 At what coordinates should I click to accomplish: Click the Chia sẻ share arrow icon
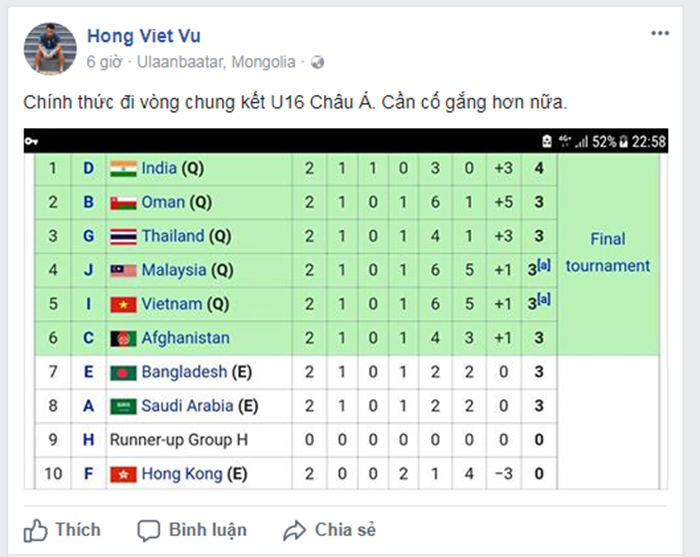click(294, 530)
